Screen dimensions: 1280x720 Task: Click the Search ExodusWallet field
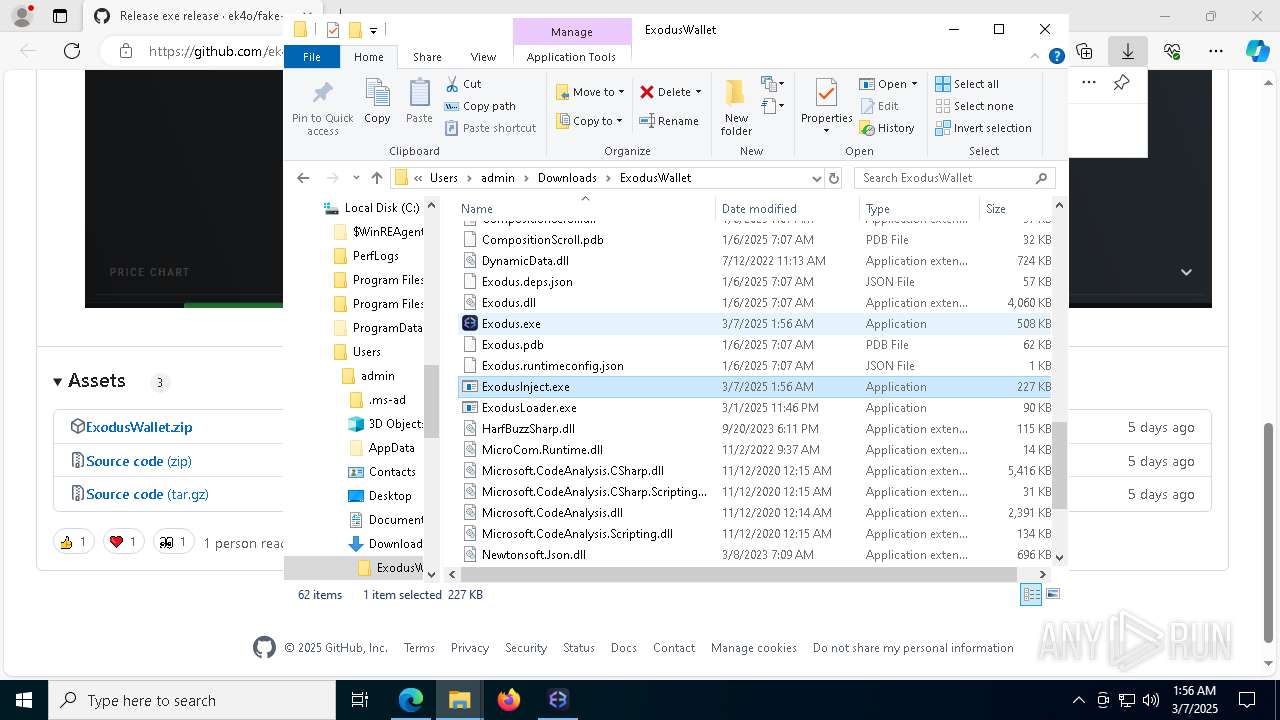[955, 178]
